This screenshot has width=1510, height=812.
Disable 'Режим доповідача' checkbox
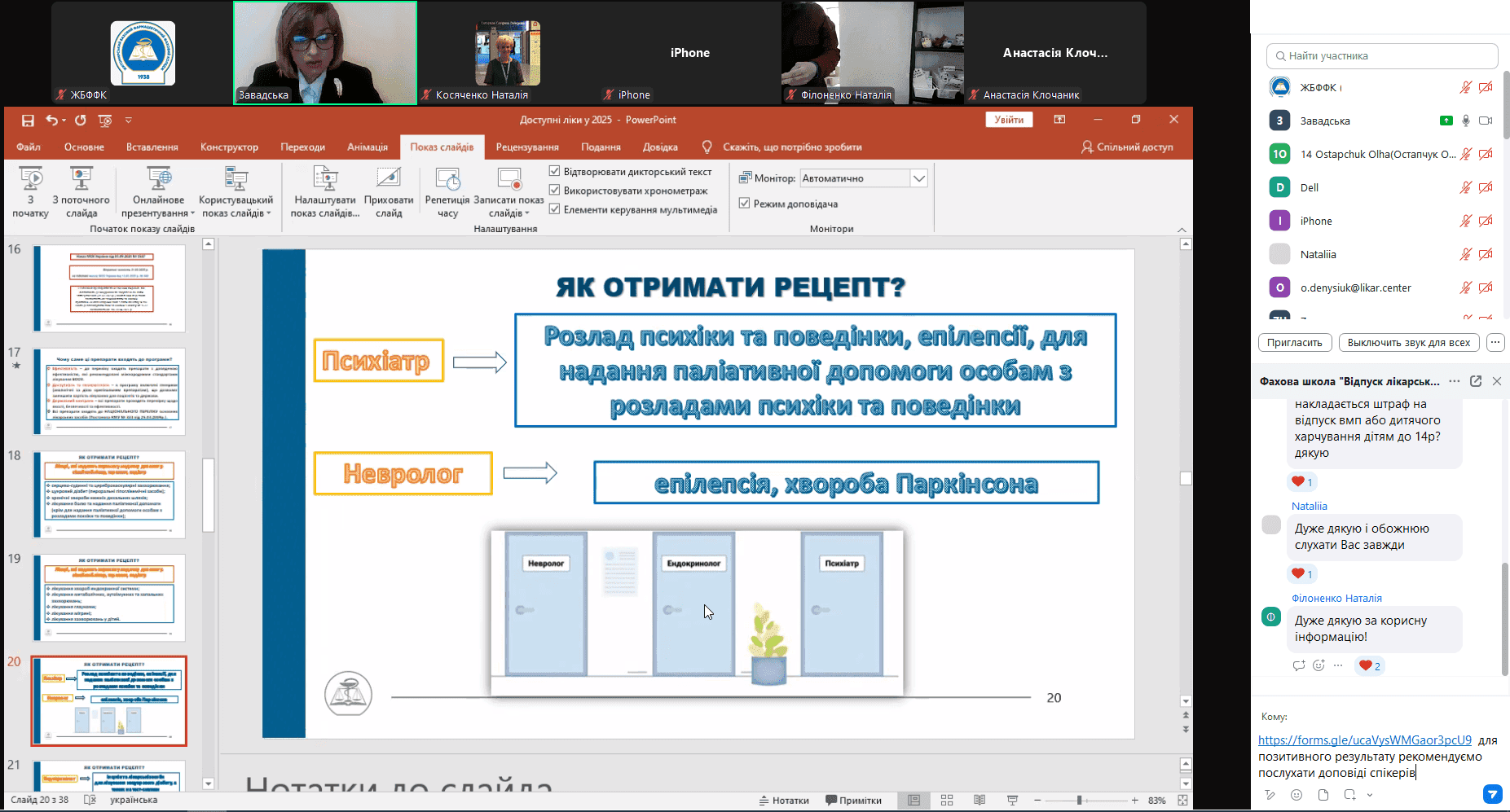point(744,203)
